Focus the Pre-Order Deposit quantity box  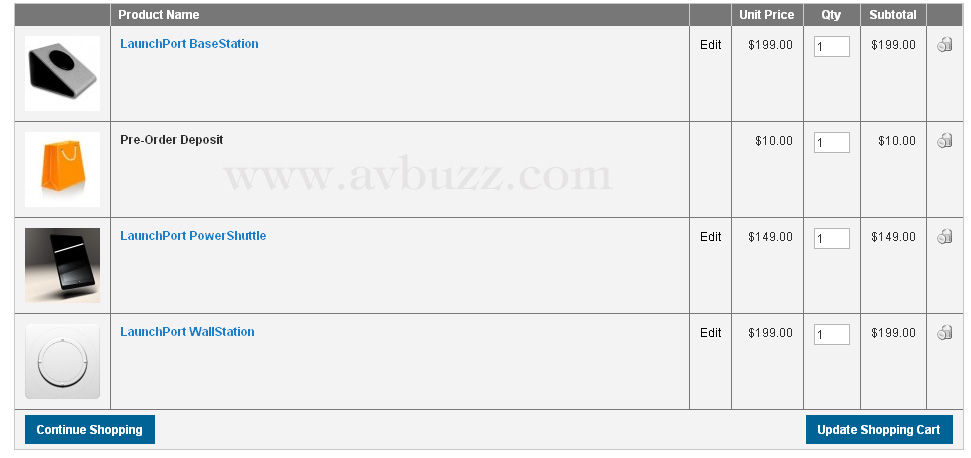pos(831,143)
